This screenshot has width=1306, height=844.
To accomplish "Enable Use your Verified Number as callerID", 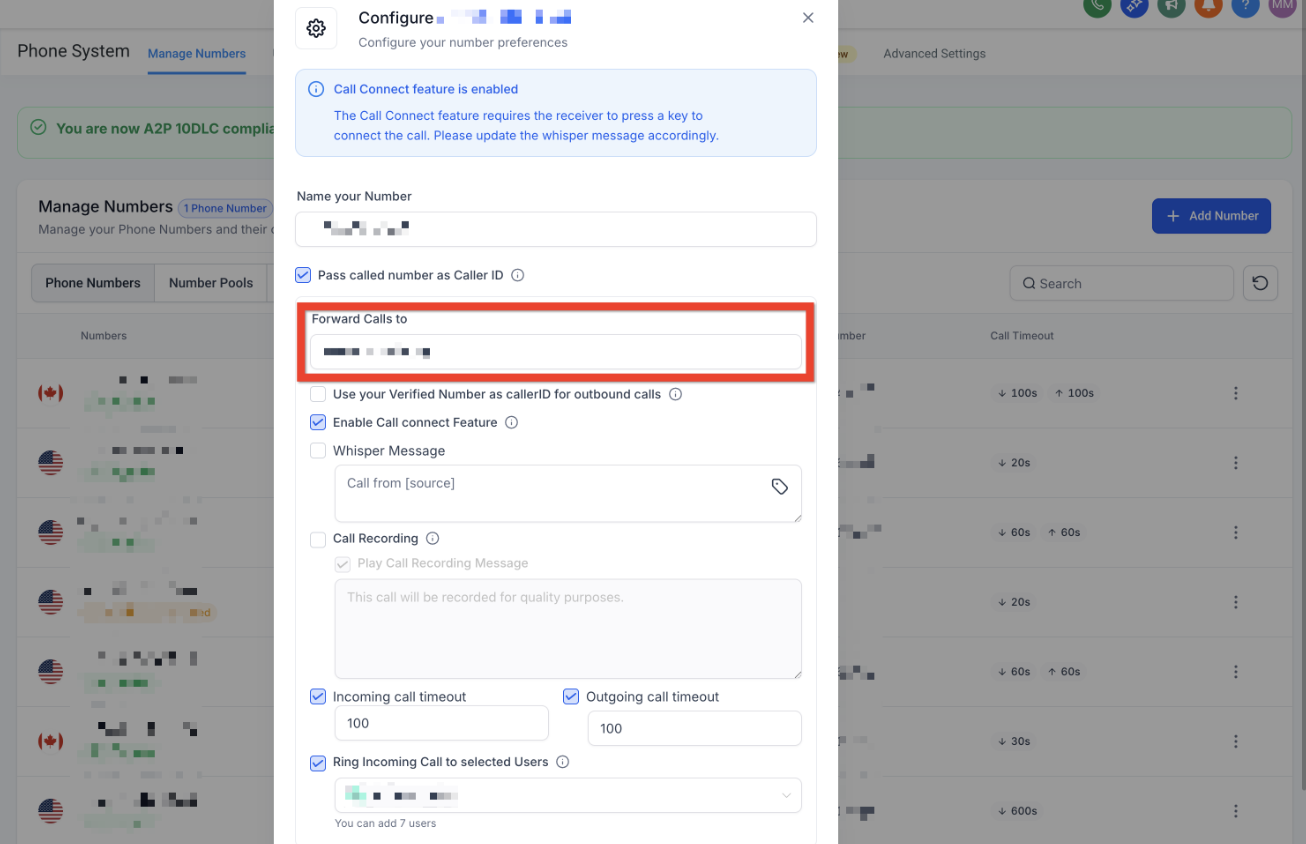I will point(318,394).
